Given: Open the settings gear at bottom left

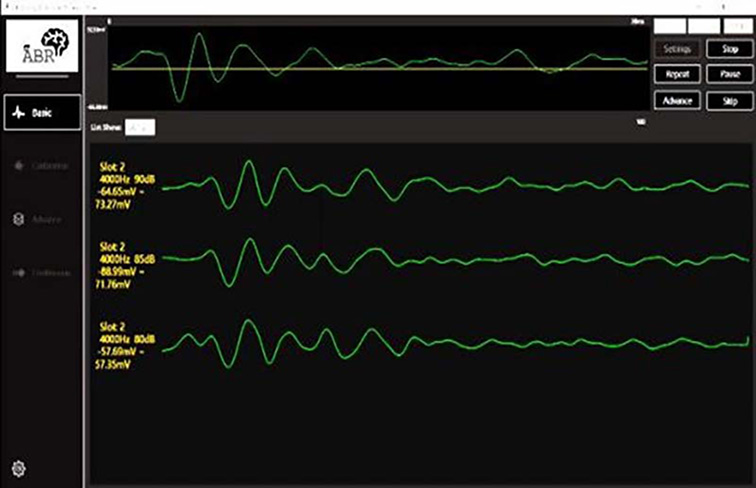Looking at the screenshot, I should (17, 468).
